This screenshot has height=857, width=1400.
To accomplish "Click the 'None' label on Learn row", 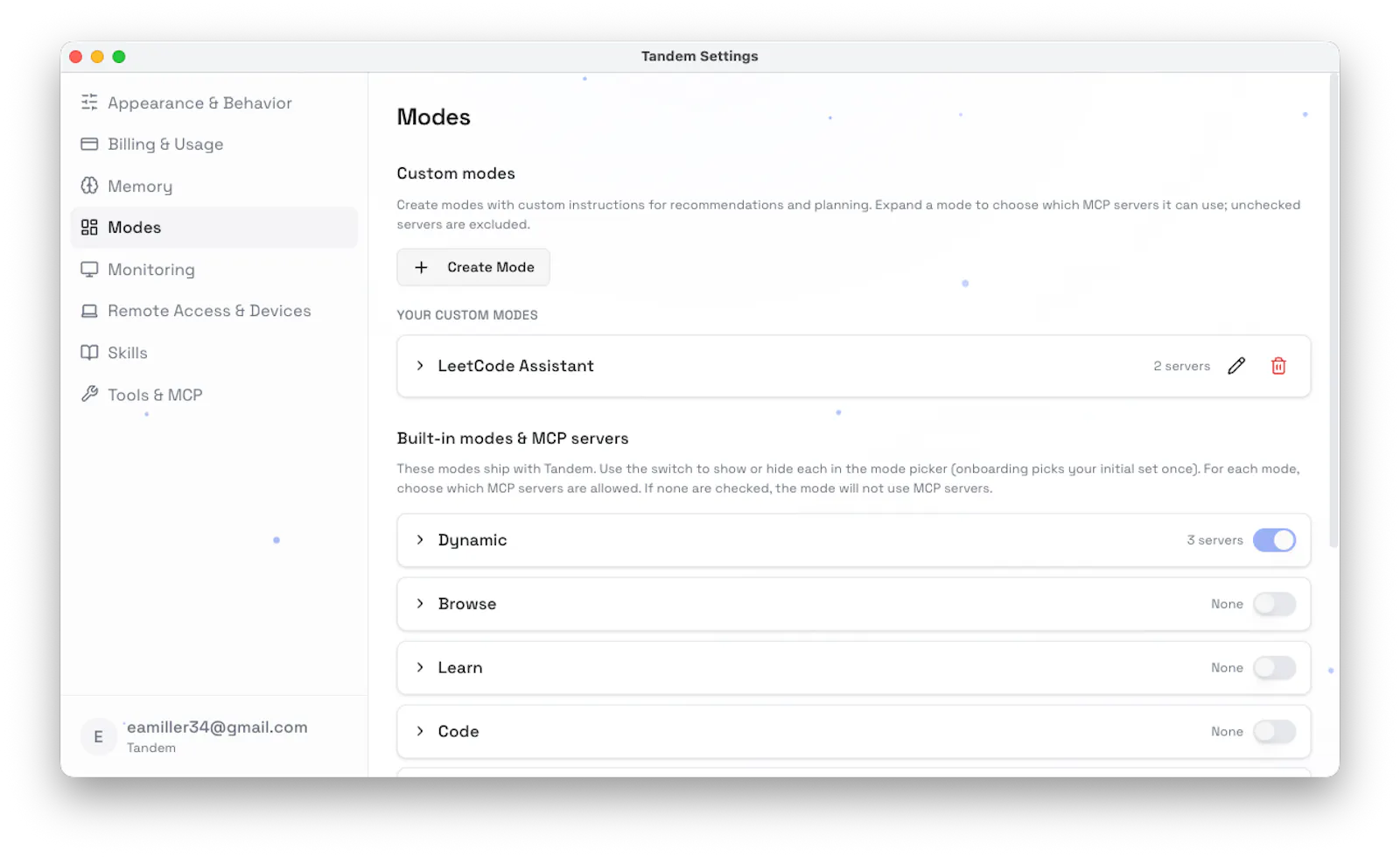I will [1227, 668].
